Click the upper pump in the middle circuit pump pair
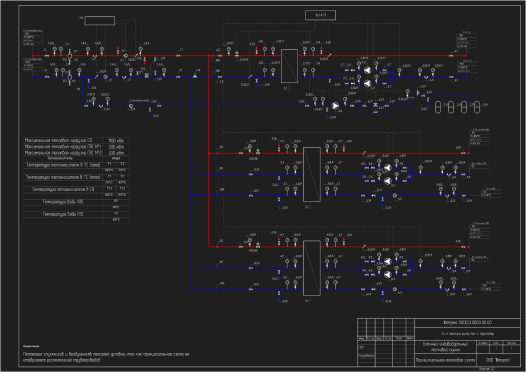 pos(387,168)
